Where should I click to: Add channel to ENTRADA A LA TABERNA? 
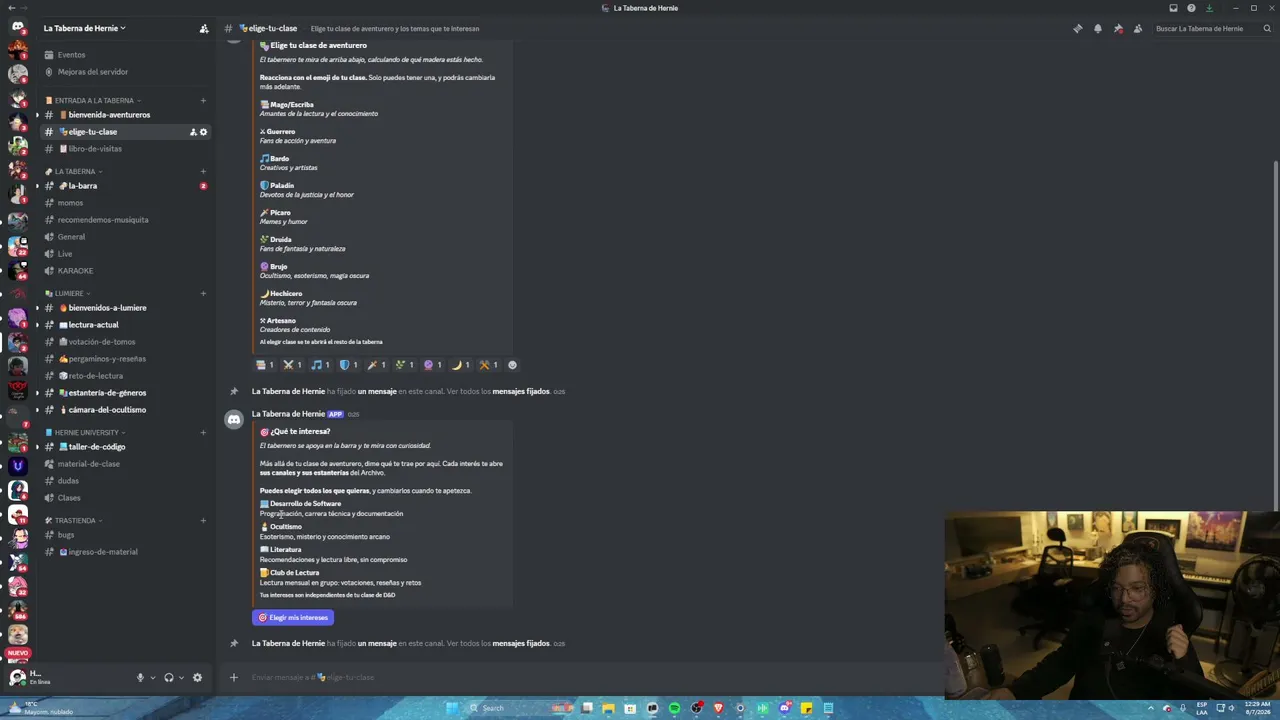(x=203, y=100)
